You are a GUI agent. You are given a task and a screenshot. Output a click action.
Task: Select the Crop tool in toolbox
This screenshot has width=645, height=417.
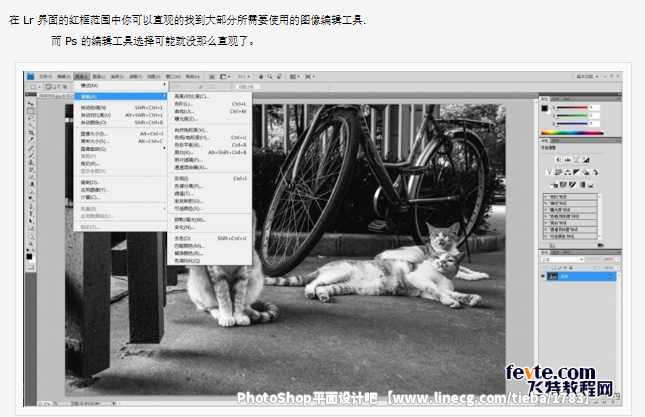(x=30, y=133)
